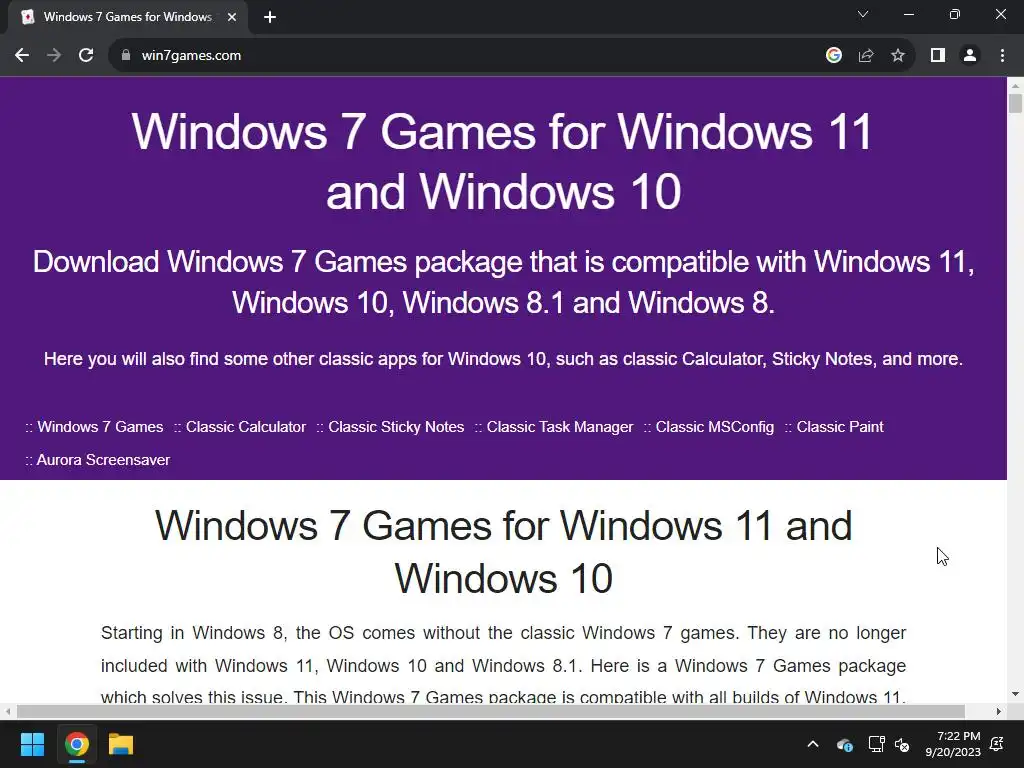The height and width of the screenshot is (768, 1024).
Task: Open the Classic Sticky Notes link
Action: click(396, 427)
